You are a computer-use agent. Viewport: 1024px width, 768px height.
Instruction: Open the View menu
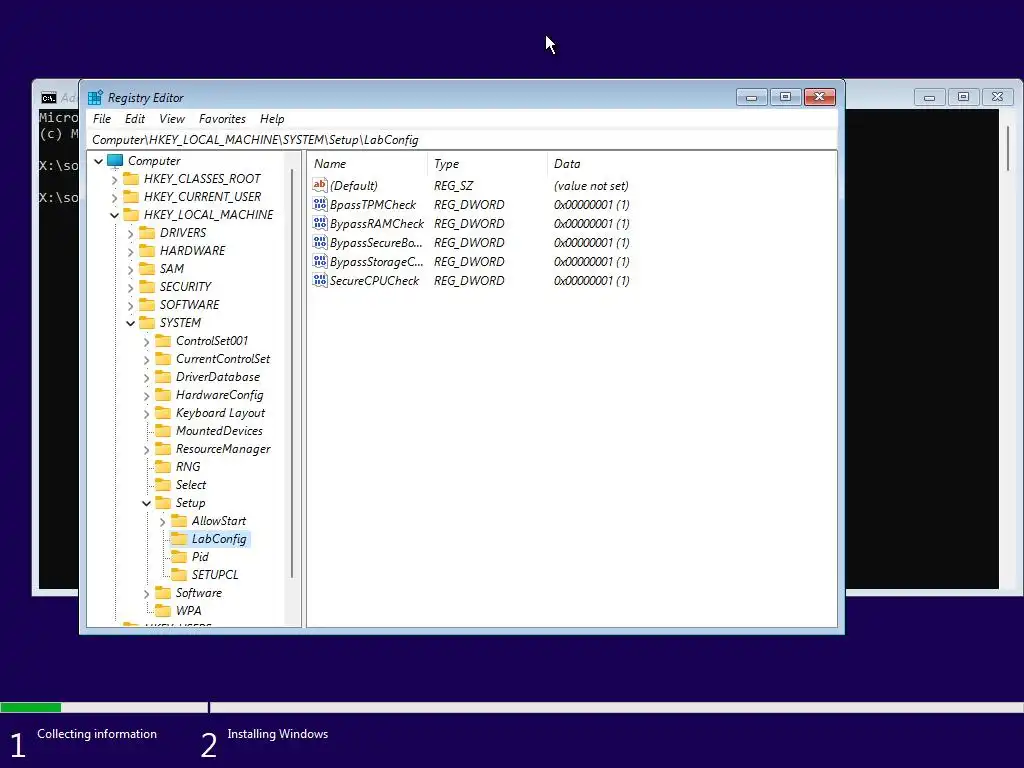click(x=172, y=119)
